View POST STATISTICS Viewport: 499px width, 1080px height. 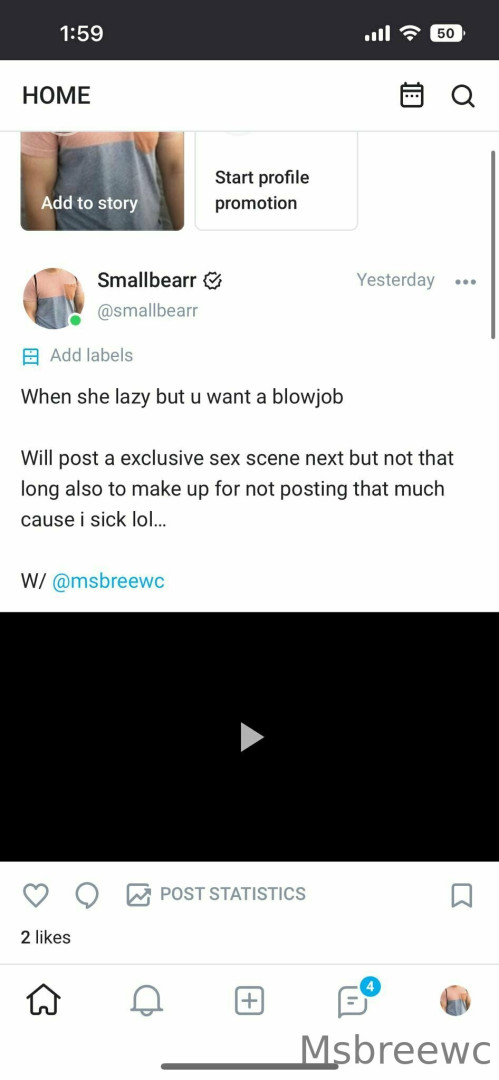pyautogui.click(x=216, y=894)
